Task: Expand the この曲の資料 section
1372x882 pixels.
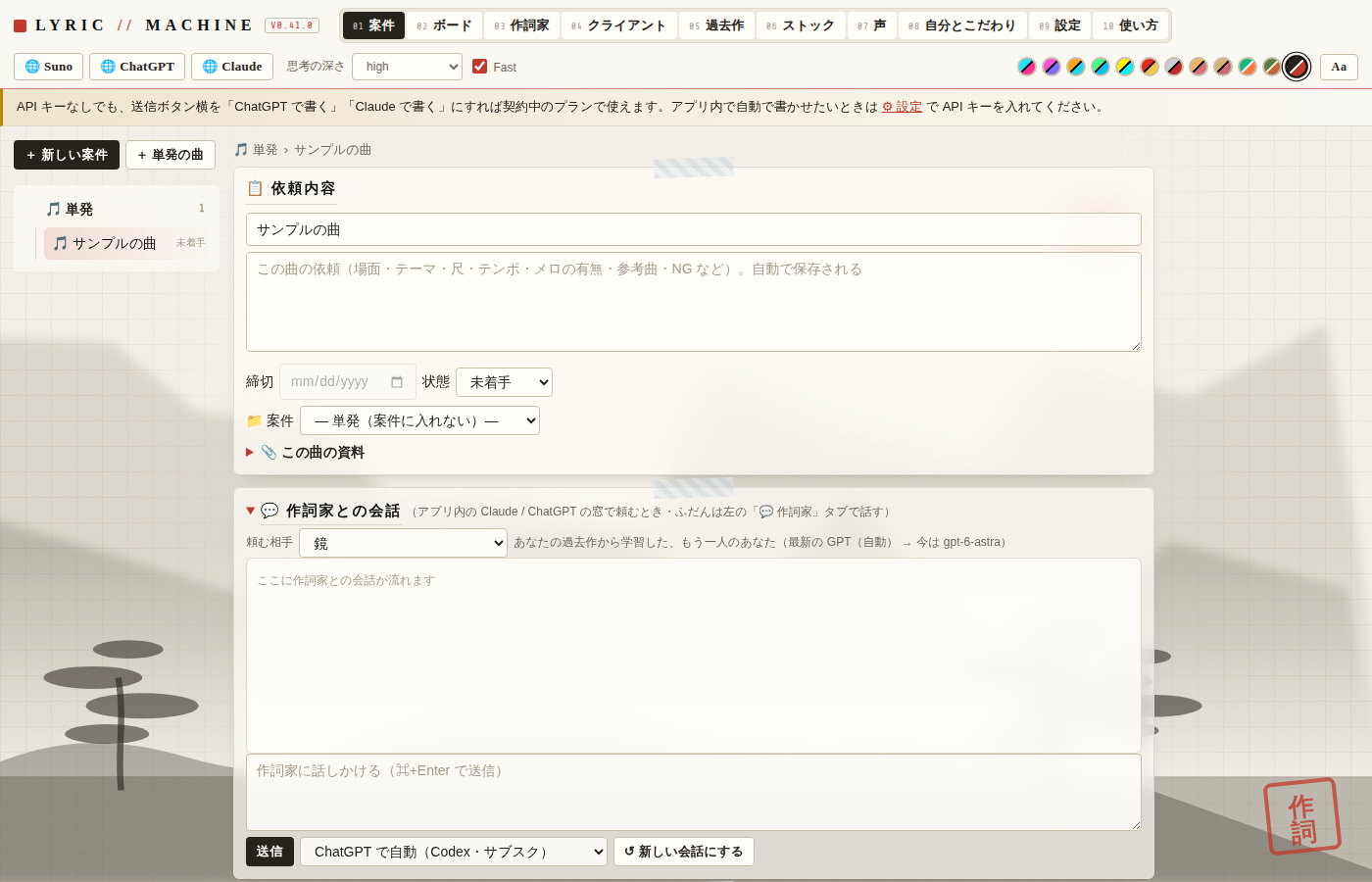Action: [305, 452]
